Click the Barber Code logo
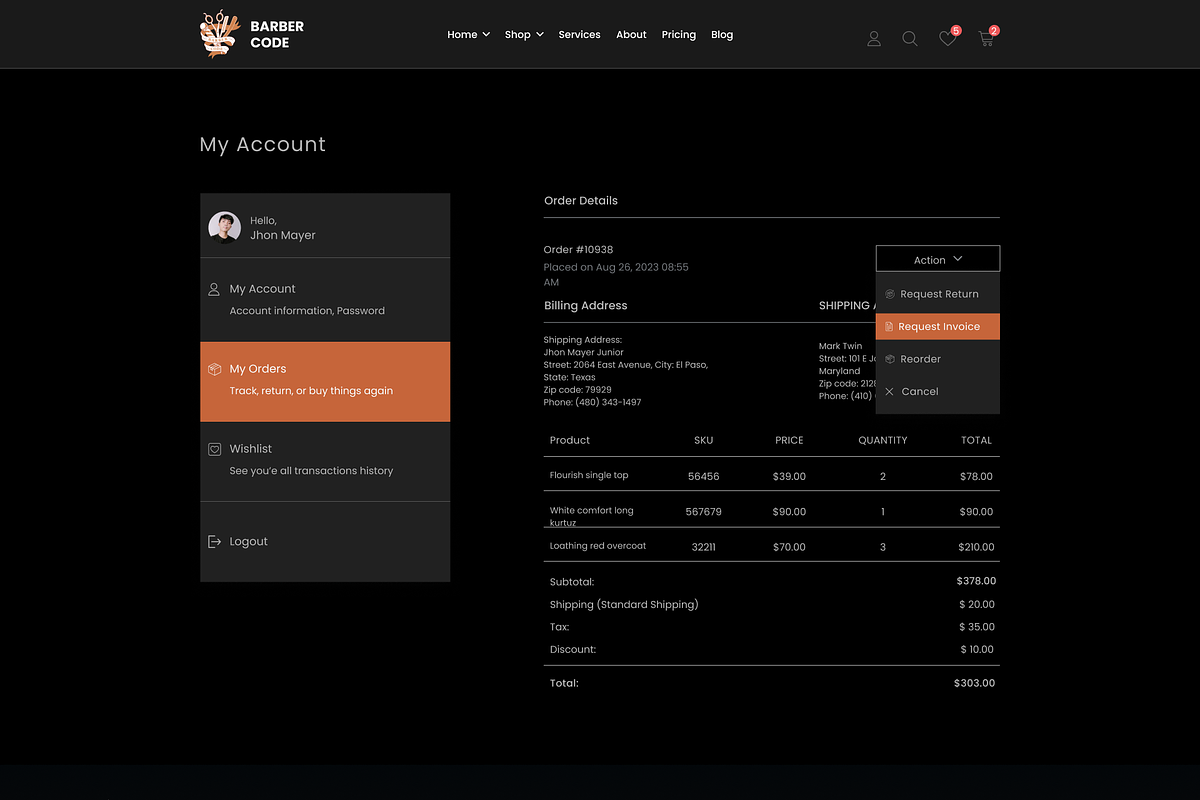Screen dimensions: 1200x800 click(x=252, y=34)
